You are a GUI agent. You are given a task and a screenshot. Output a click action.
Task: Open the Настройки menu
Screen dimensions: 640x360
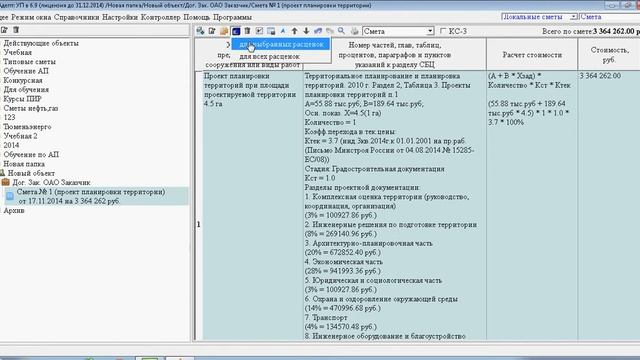click(x=120, y=17)
